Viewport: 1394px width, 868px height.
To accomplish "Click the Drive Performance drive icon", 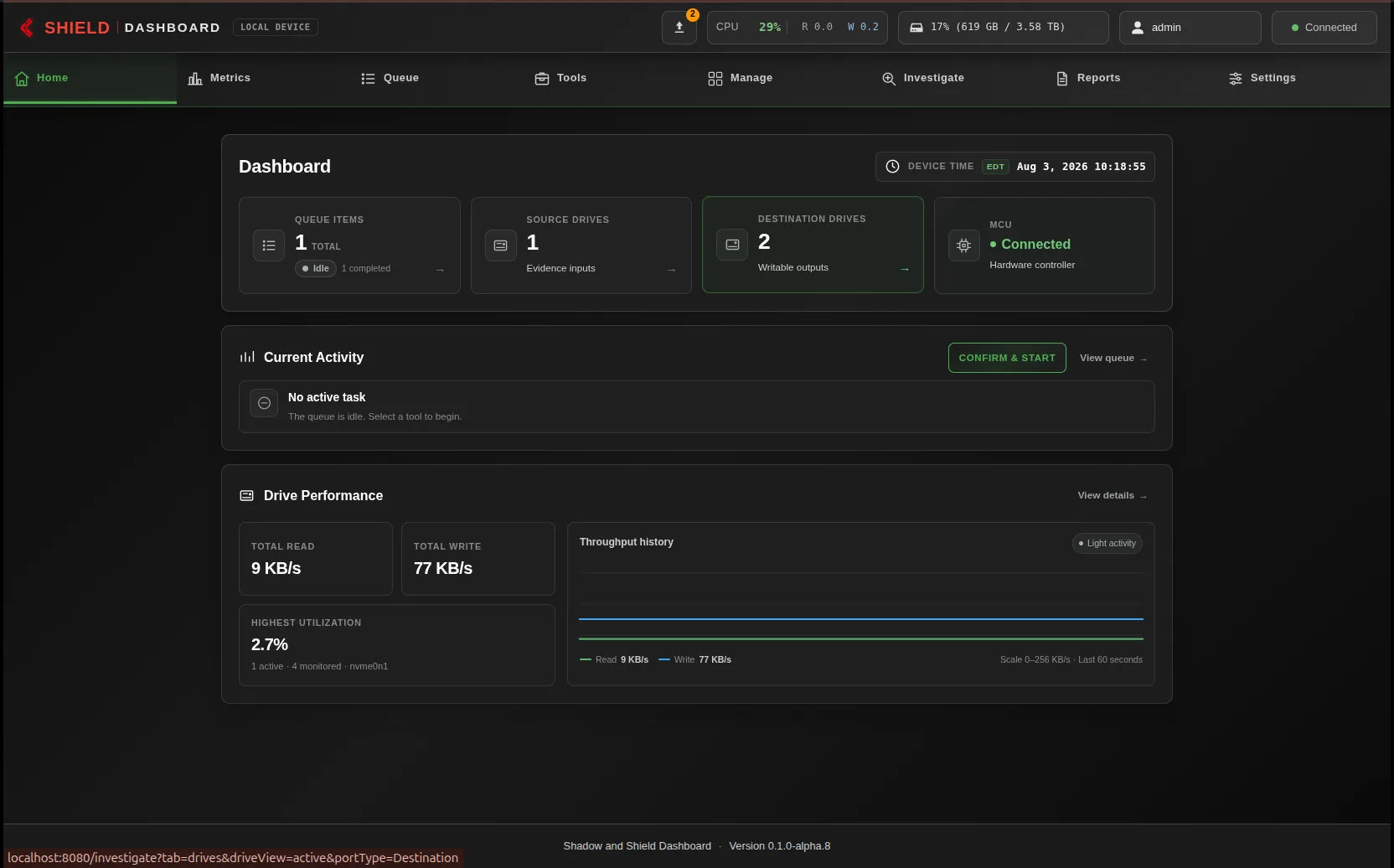I will tap(247, 495).
